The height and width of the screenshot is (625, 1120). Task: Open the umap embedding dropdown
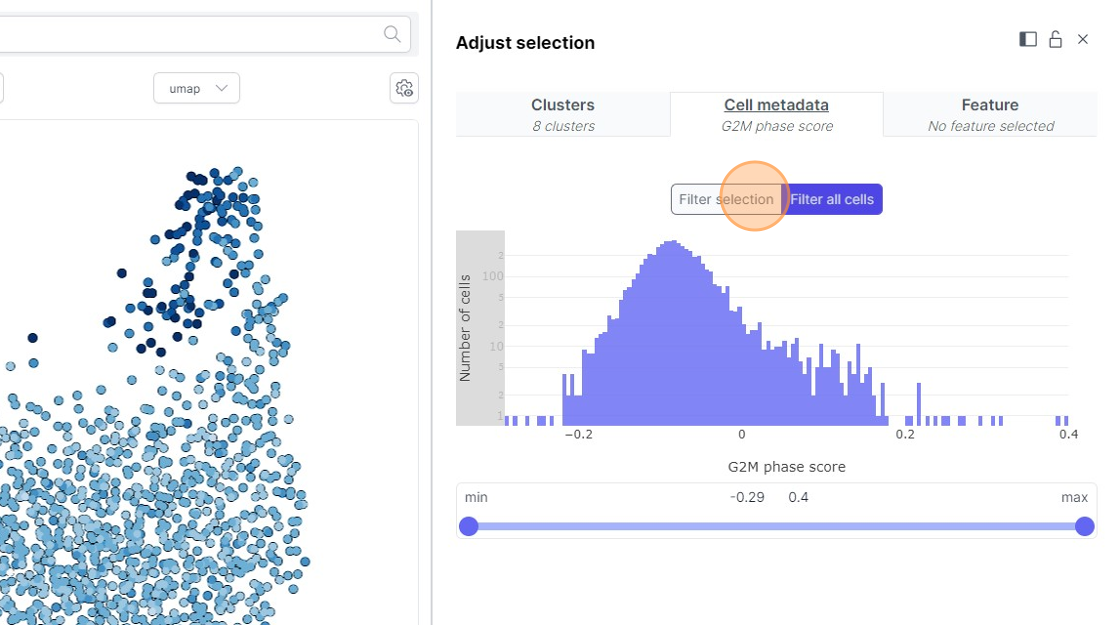(x=196, y=88)
